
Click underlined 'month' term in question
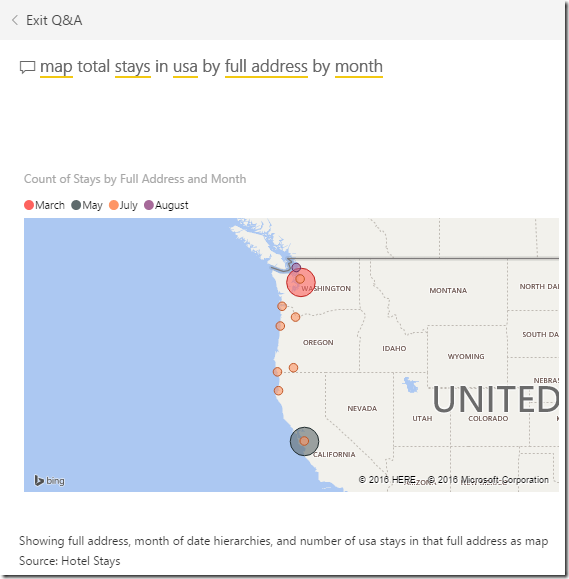[x=359, y=67]
